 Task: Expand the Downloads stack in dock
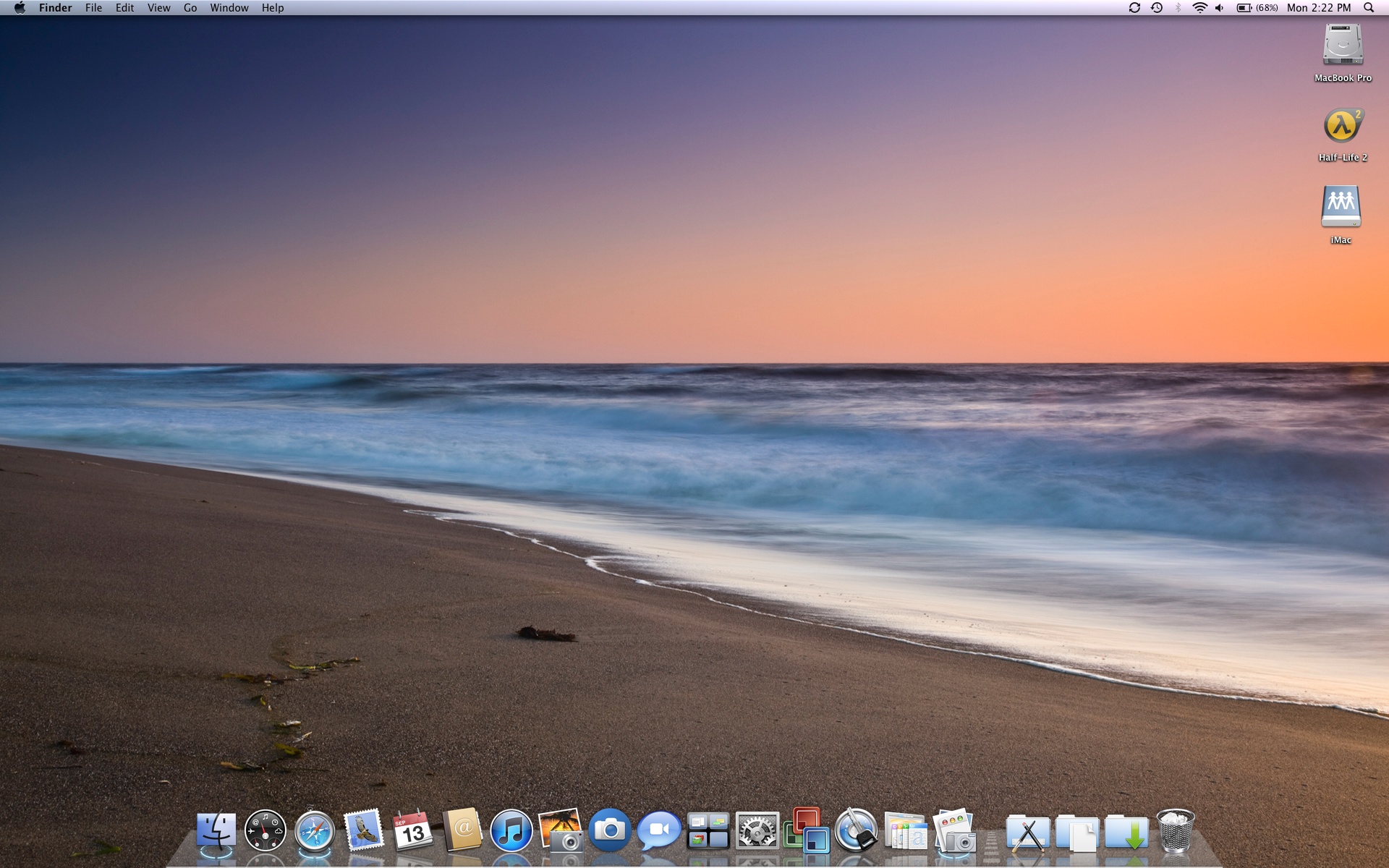(1126, 832)
